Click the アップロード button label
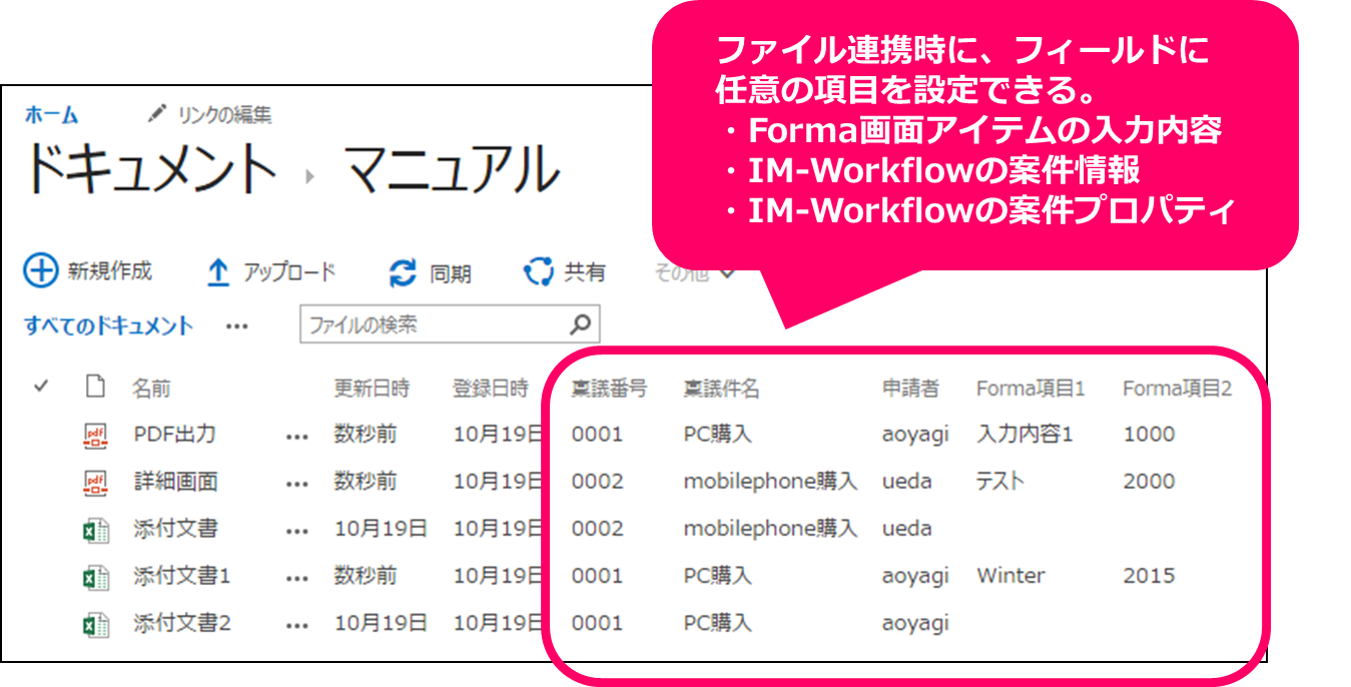The width and height of the screenshot is (1351, 687). point(290,272)
